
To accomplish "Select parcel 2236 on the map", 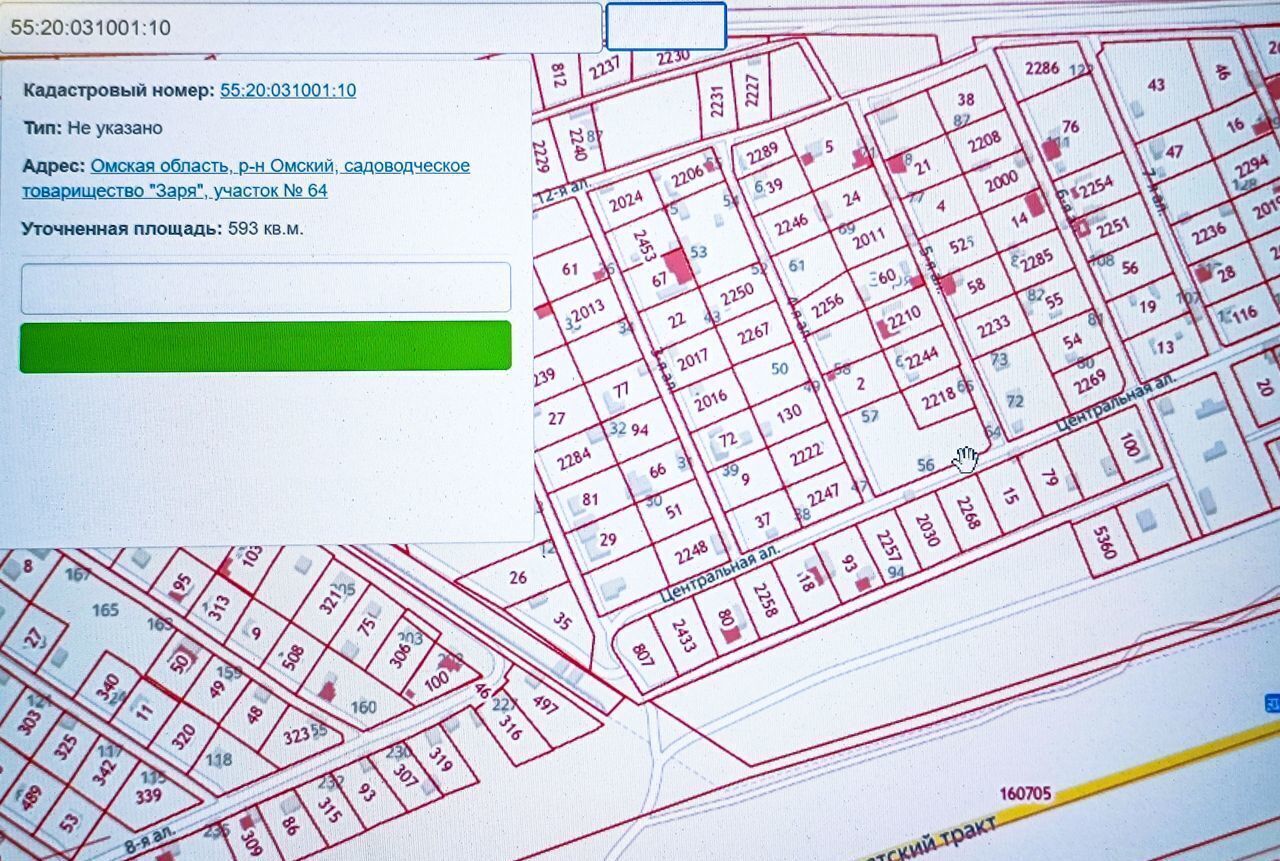I will [1208, 234].
